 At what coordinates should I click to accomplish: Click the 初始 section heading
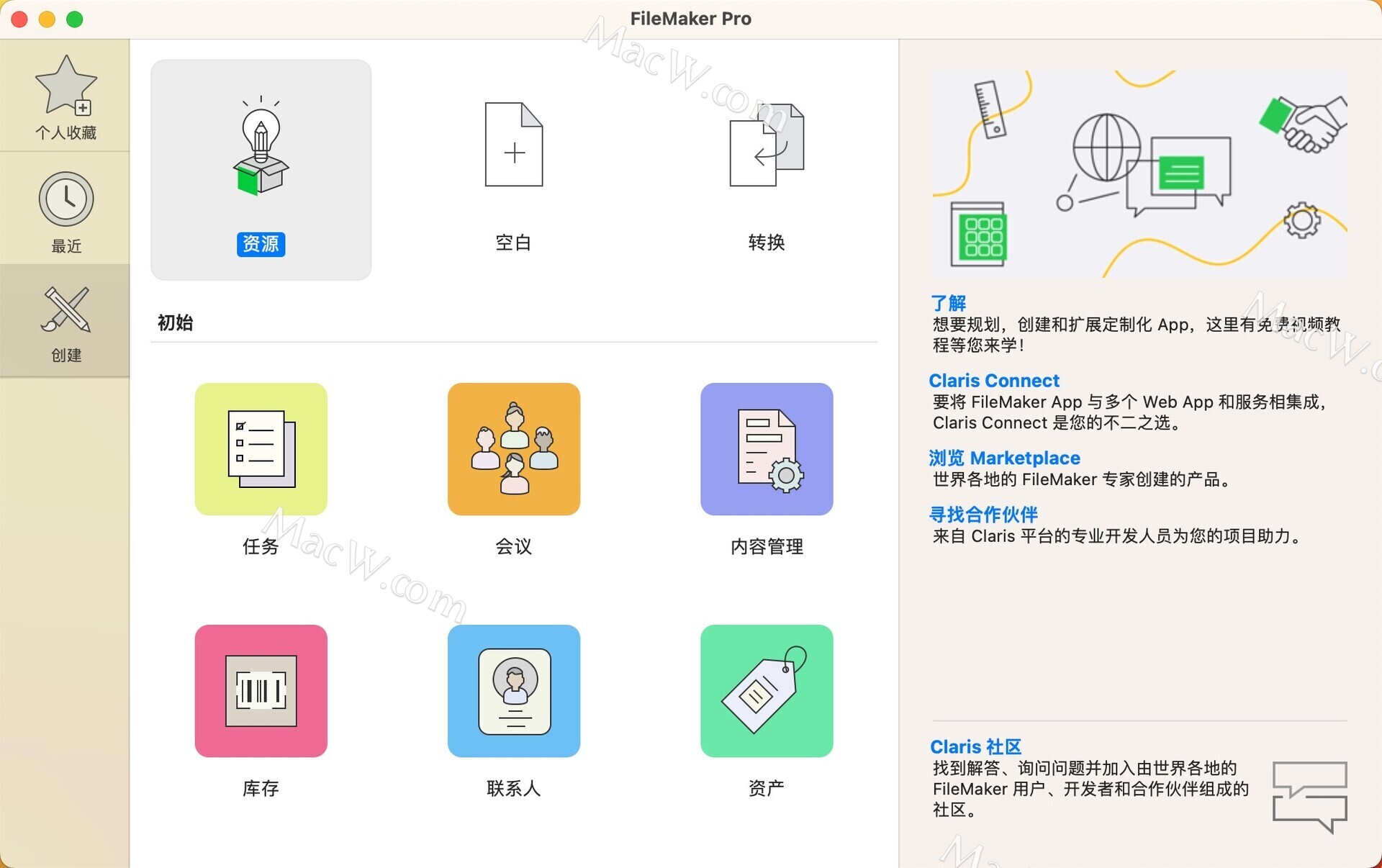coord(176,322)
